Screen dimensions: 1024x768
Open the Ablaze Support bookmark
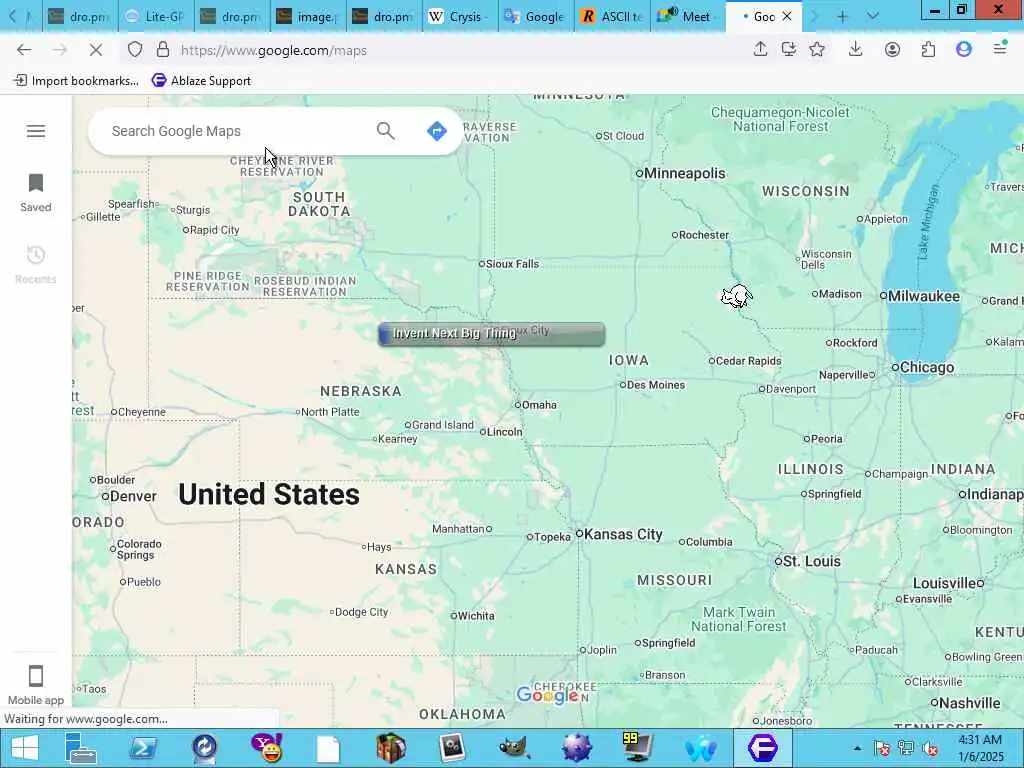[x=201, y=80]
